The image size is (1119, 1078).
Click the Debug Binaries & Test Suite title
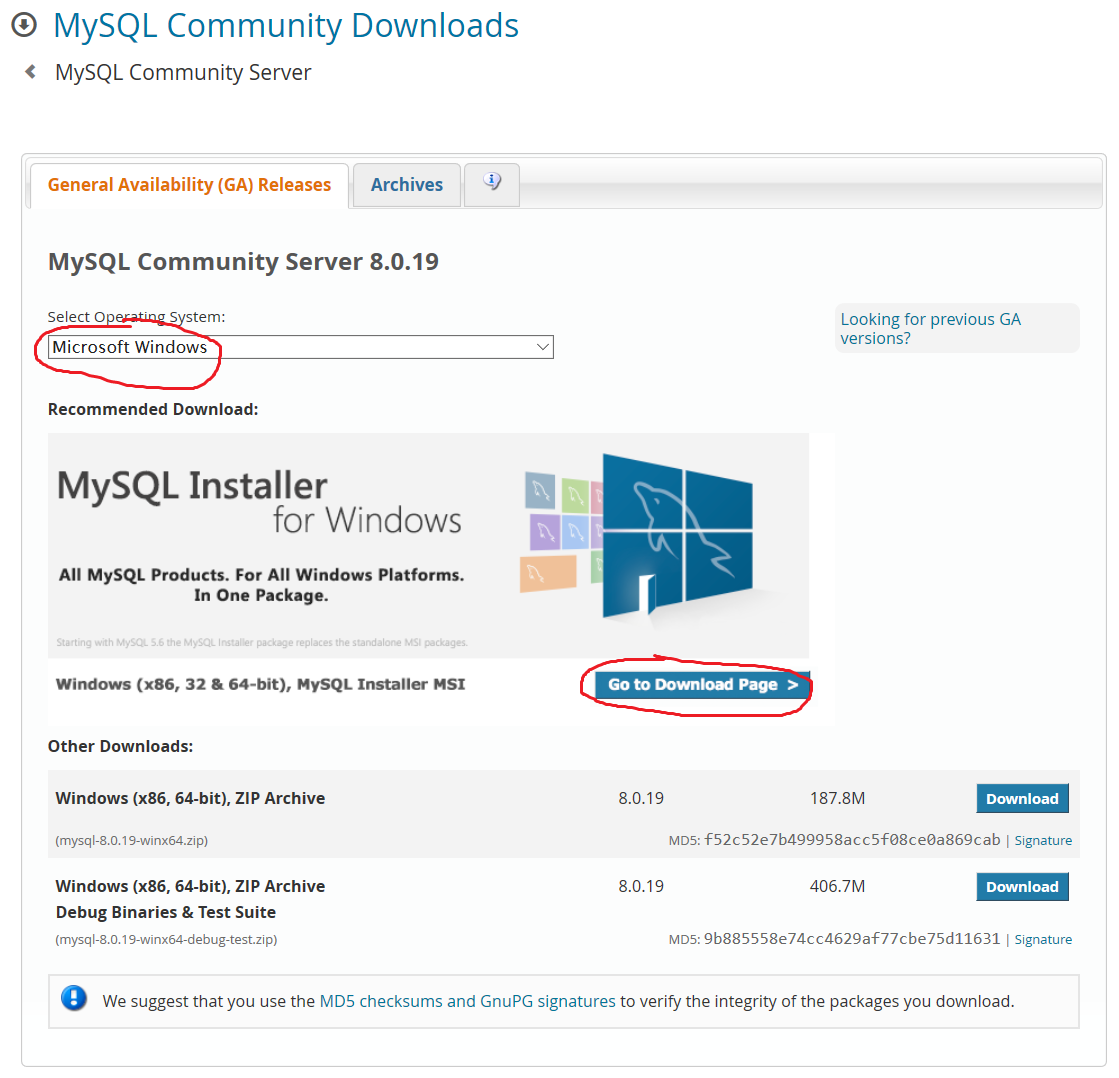pyautogui.click(x=166, y=912)
